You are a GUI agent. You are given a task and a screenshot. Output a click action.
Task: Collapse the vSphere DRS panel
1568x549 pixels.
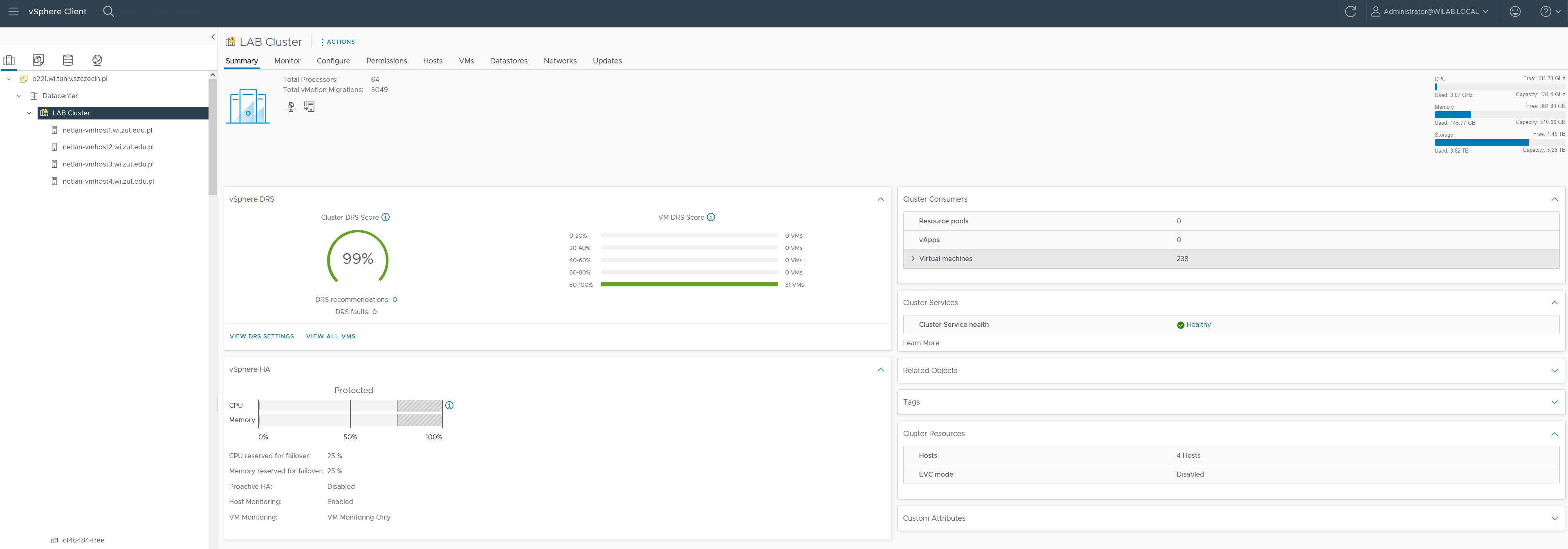pos(880,199)
